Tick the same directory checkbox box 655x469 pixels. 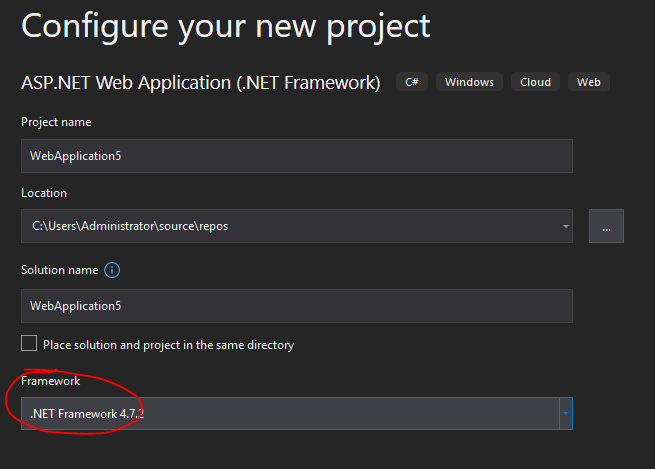[29, 343]
